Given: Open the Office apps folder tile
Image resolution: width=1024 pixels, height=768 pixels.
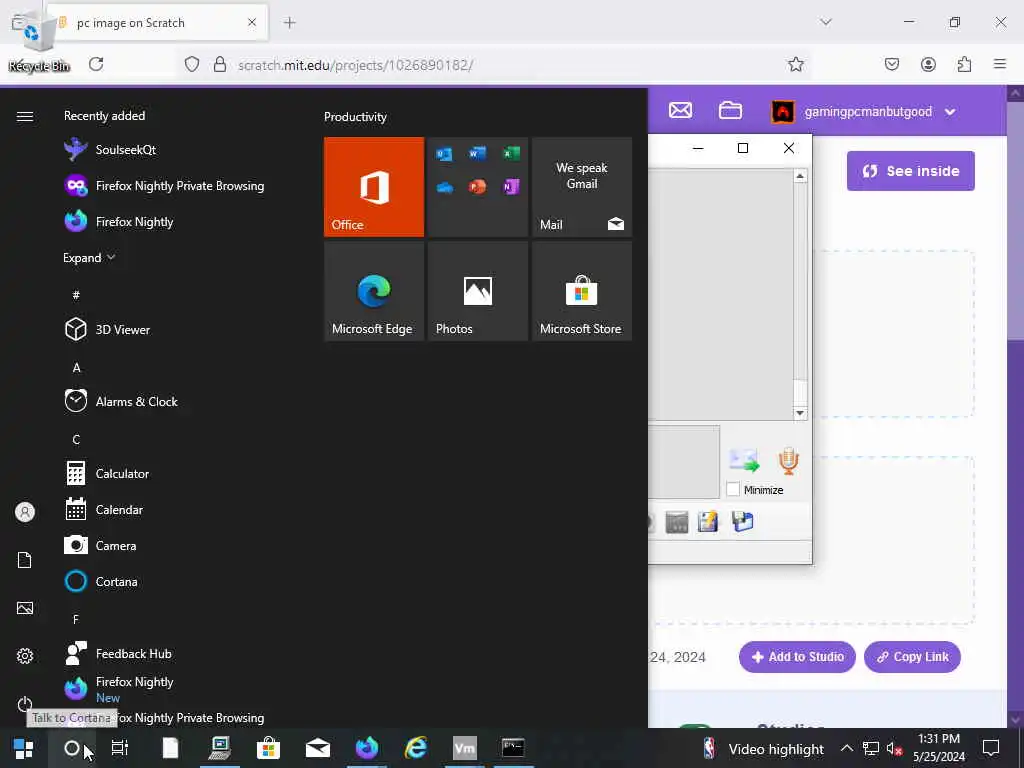Looking at the screenshot, I should 477,187.
